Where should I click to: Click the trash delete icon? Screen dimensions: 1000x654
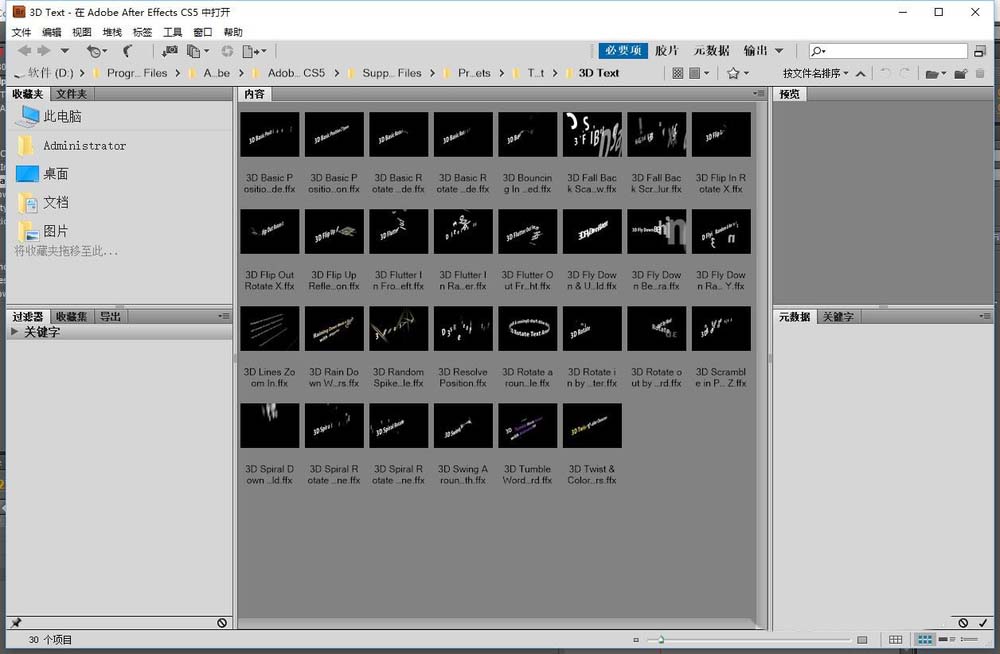[x=980, y=73]
